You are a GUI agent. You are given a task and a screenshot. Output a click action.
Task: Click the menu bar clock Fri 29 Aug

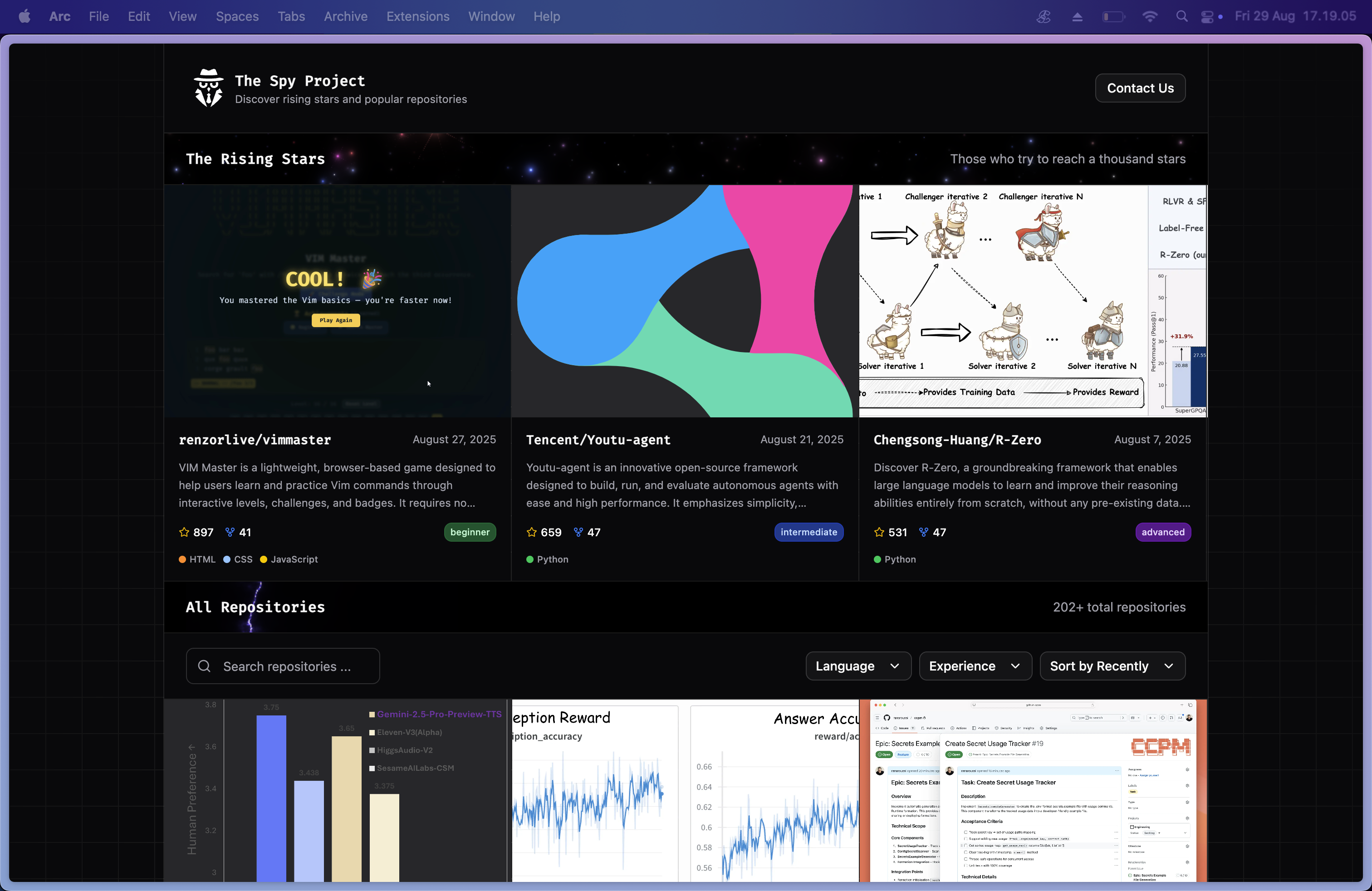coord(1295,16)
